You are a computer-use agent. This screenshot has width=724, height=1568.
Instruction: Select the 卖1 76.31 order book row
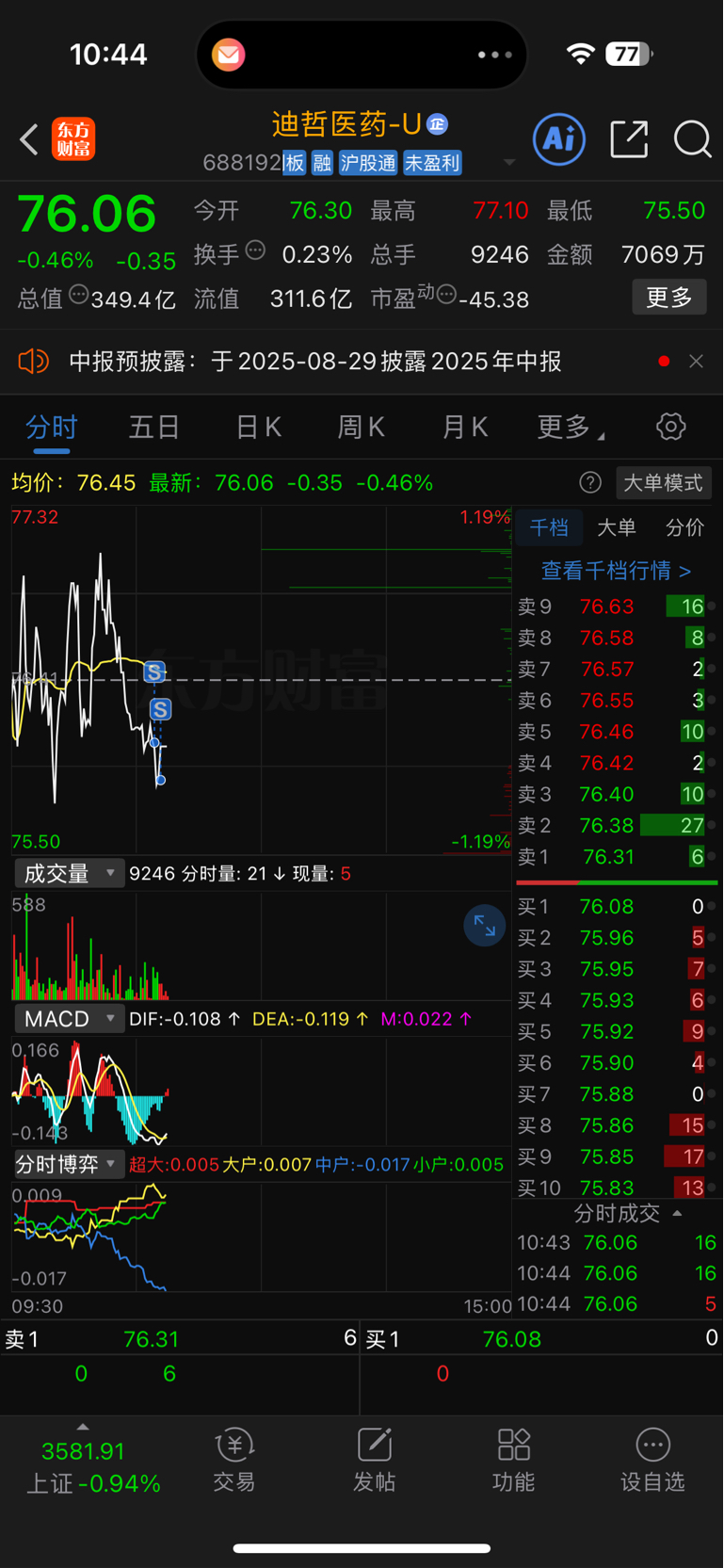pyautogui.click(x=617, y=857)
